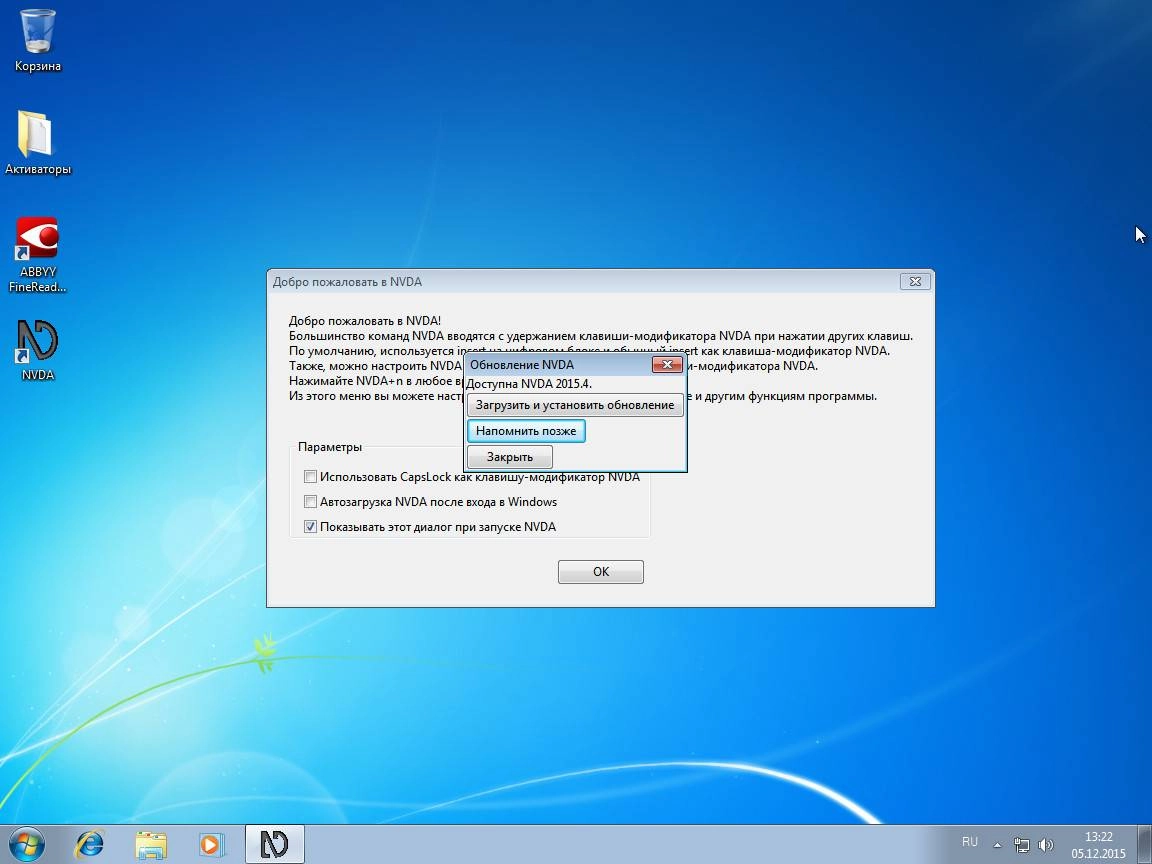This screenshot has height=864, width=1152.
Task: Click the Добро пожаловать в NVDA title text
Action: click(x=348, y=281)
